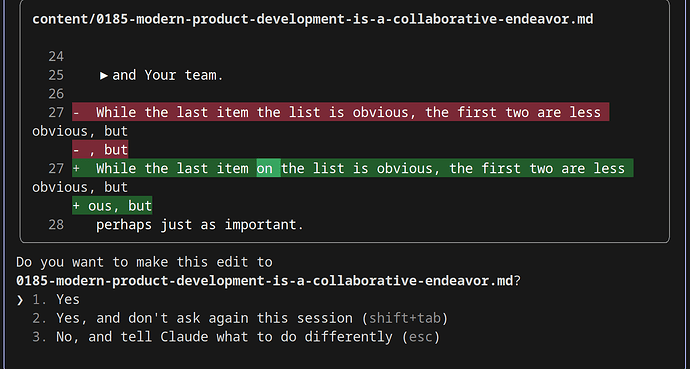Click line number 28 in the diff
Viewport: 690px width, 369px height.
(56, 225)
